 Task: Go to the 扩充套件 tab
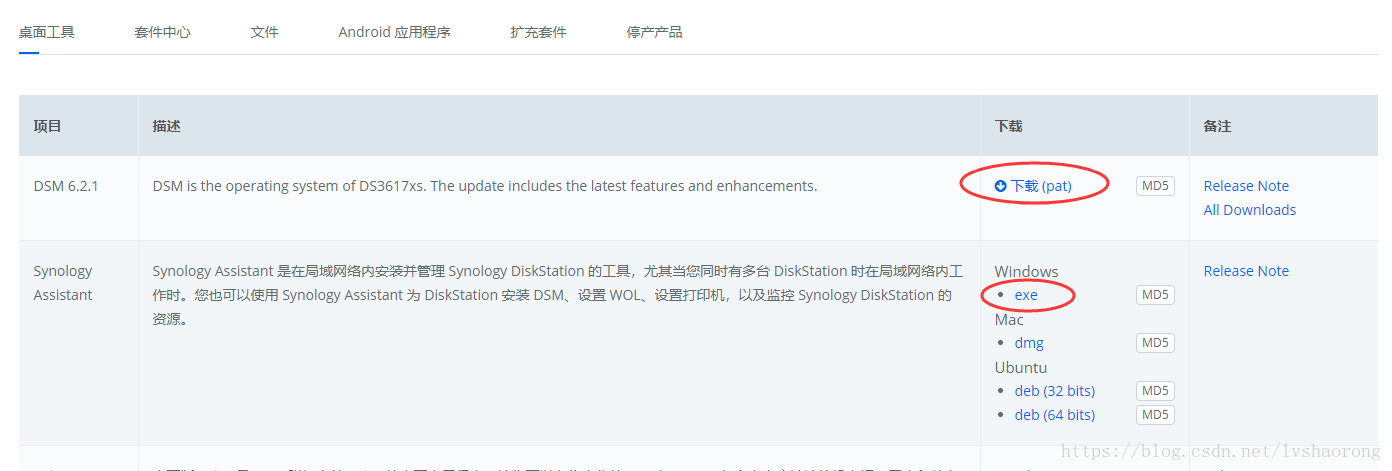click(538, 32)
